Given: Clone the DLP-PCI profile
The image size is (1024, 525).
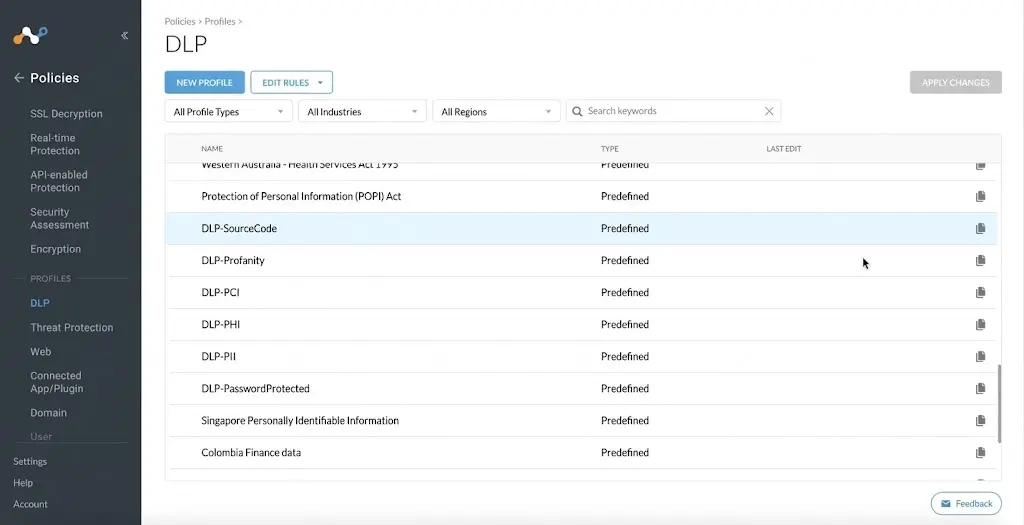Looking at the screenshot, I should pos(980,293).
